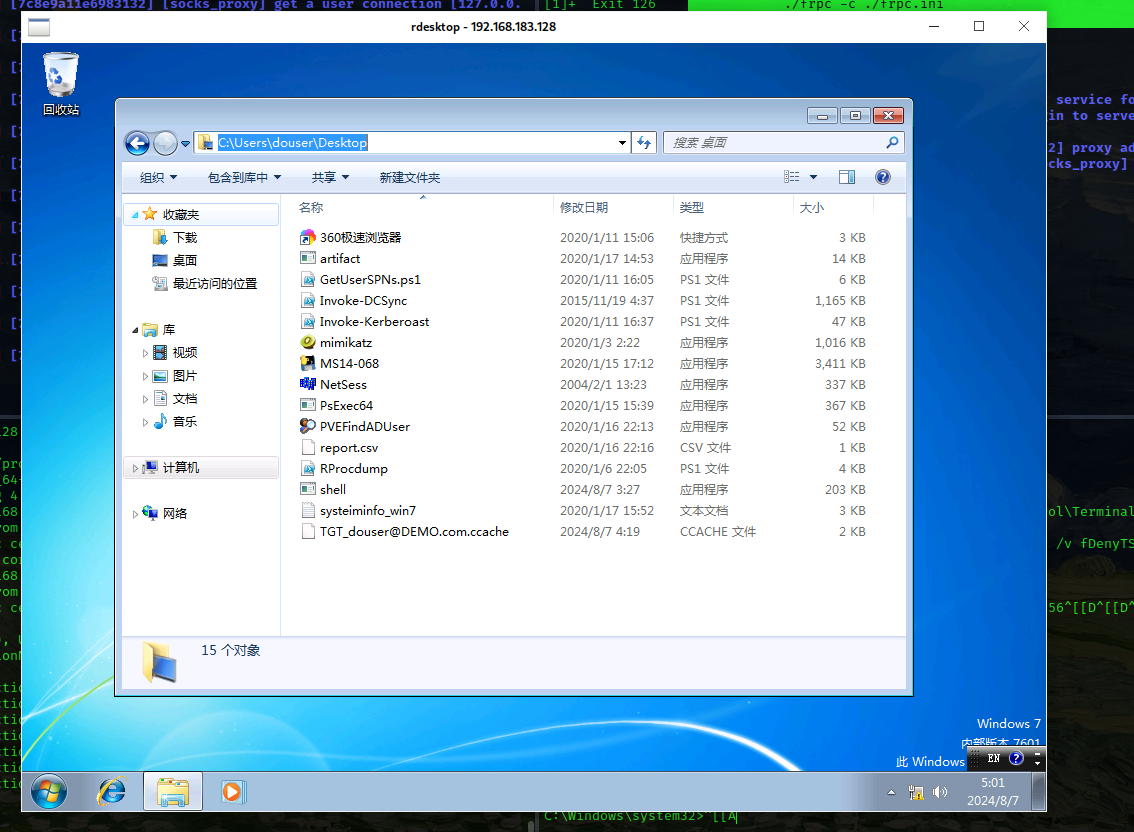
Task: Toggle the preview pane button
Action: [x=847, y=177]
